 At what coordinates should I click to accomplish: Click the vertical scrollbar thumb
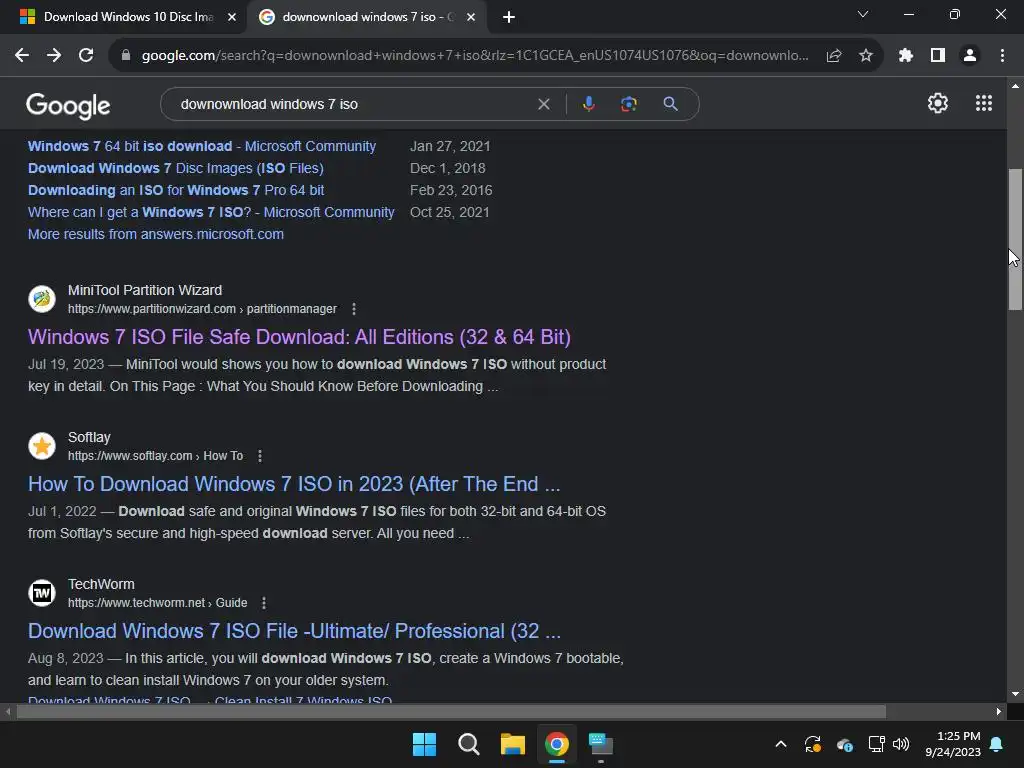[1015, 239]
